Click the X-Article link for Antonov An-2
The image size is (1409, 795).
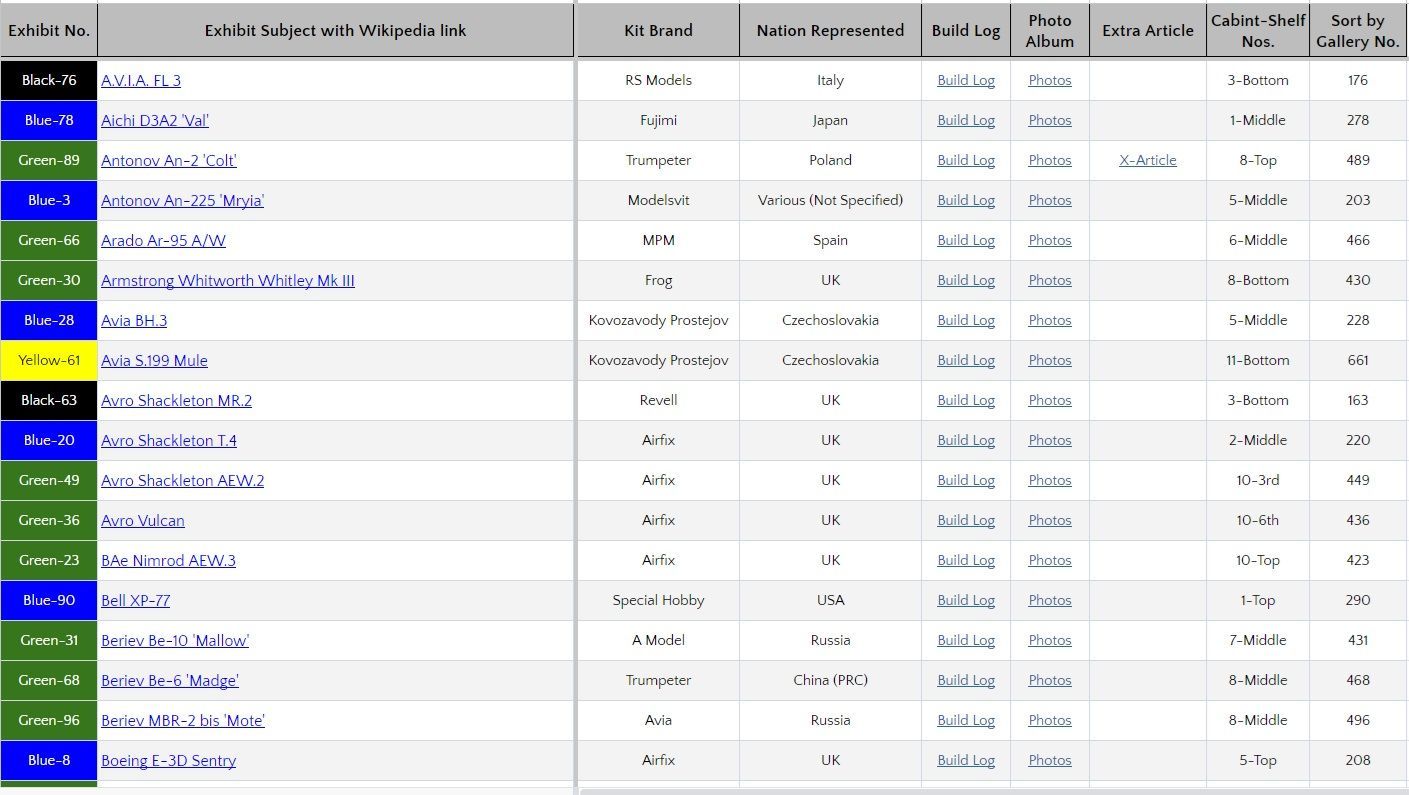(1147, 160)
